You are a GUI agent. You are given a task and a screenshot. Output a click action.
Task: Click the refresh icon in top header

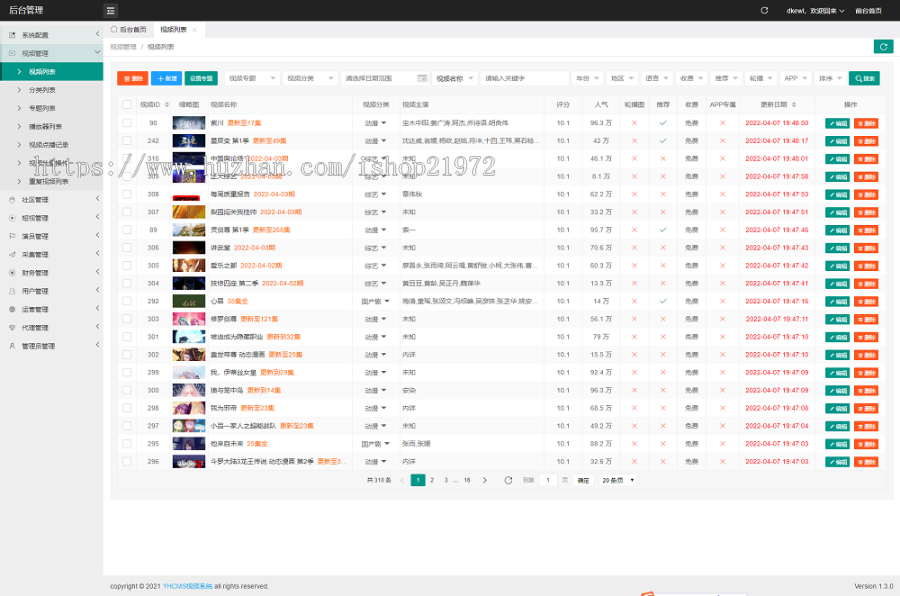[x=764, y=10]
